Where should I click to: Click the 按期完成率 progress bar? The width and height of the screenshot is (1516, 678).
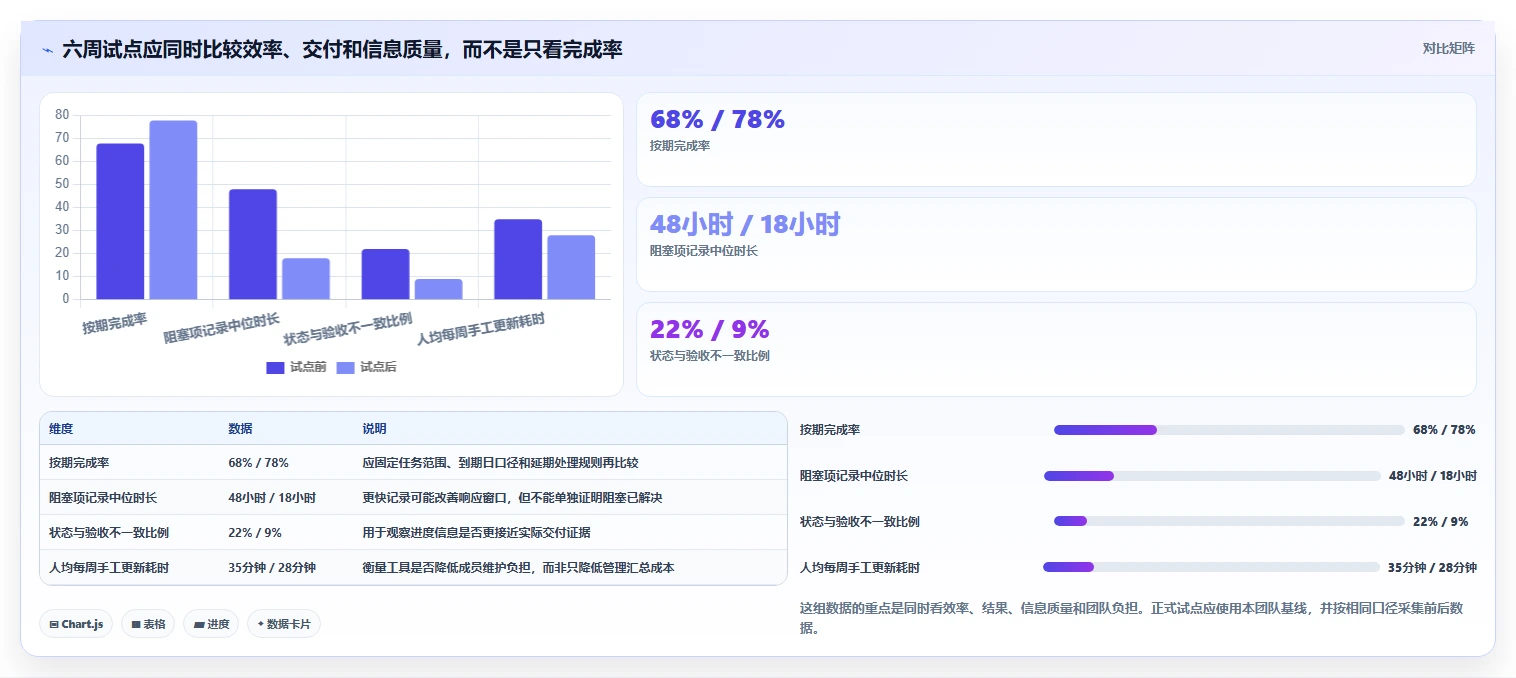point(1229,430)
